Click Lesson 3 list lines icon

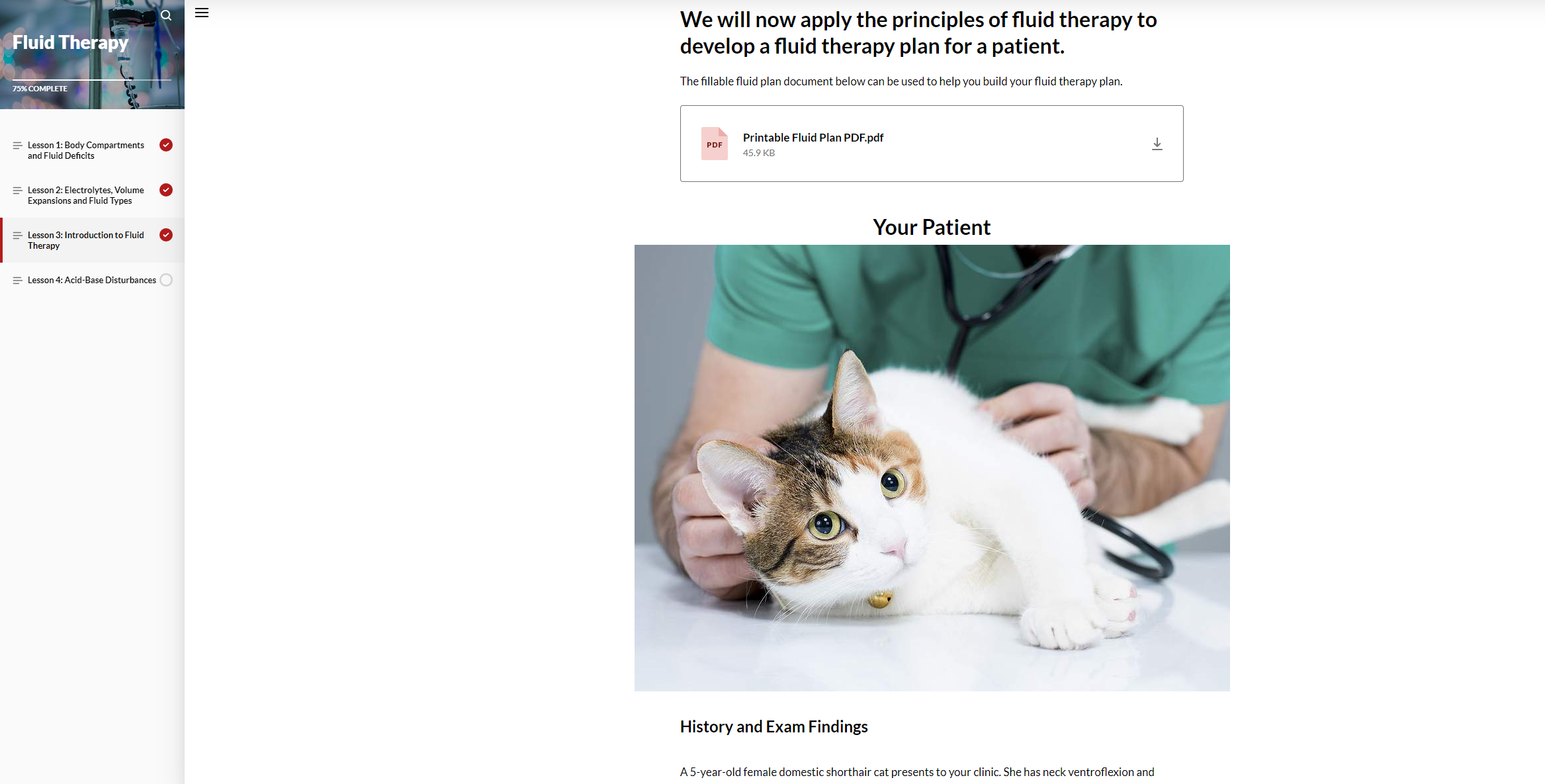pyautogui.click(x=18, y=236)
